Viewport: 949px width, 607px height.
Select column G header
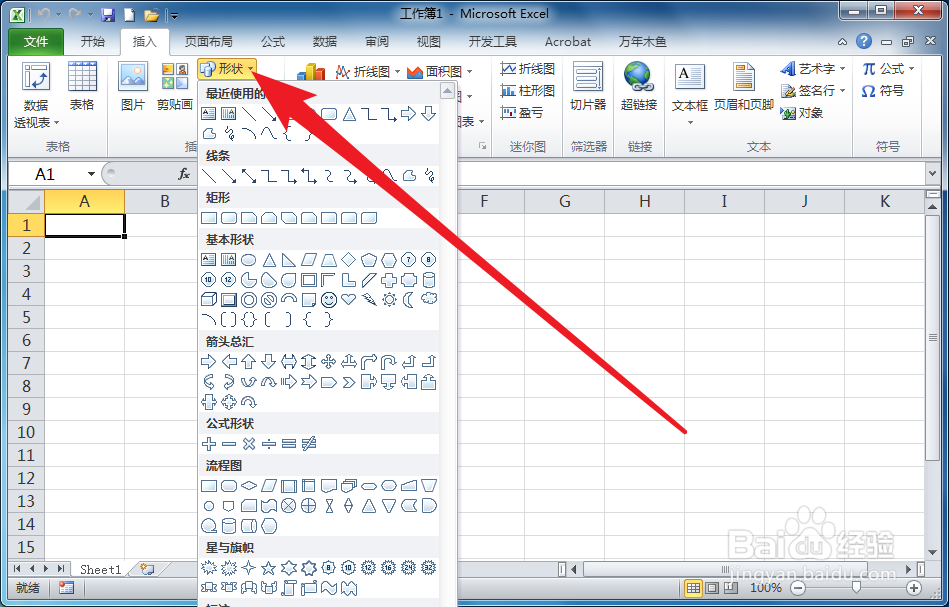click(x=565, y=202)
